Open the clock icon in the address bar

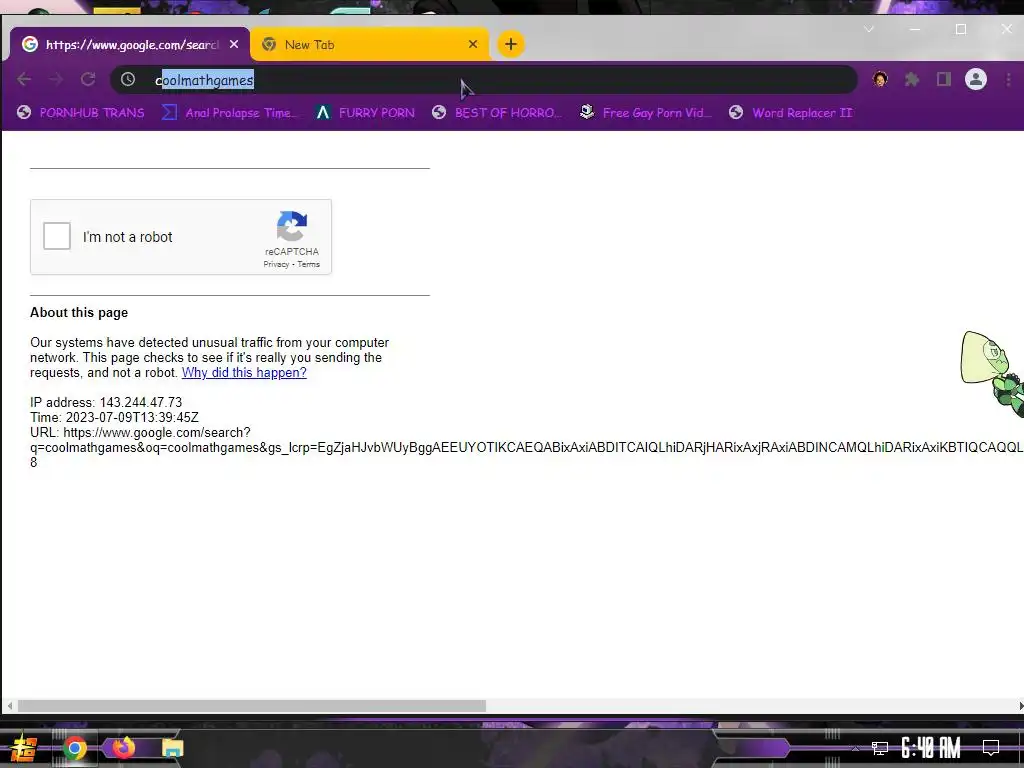pos(128,80)
